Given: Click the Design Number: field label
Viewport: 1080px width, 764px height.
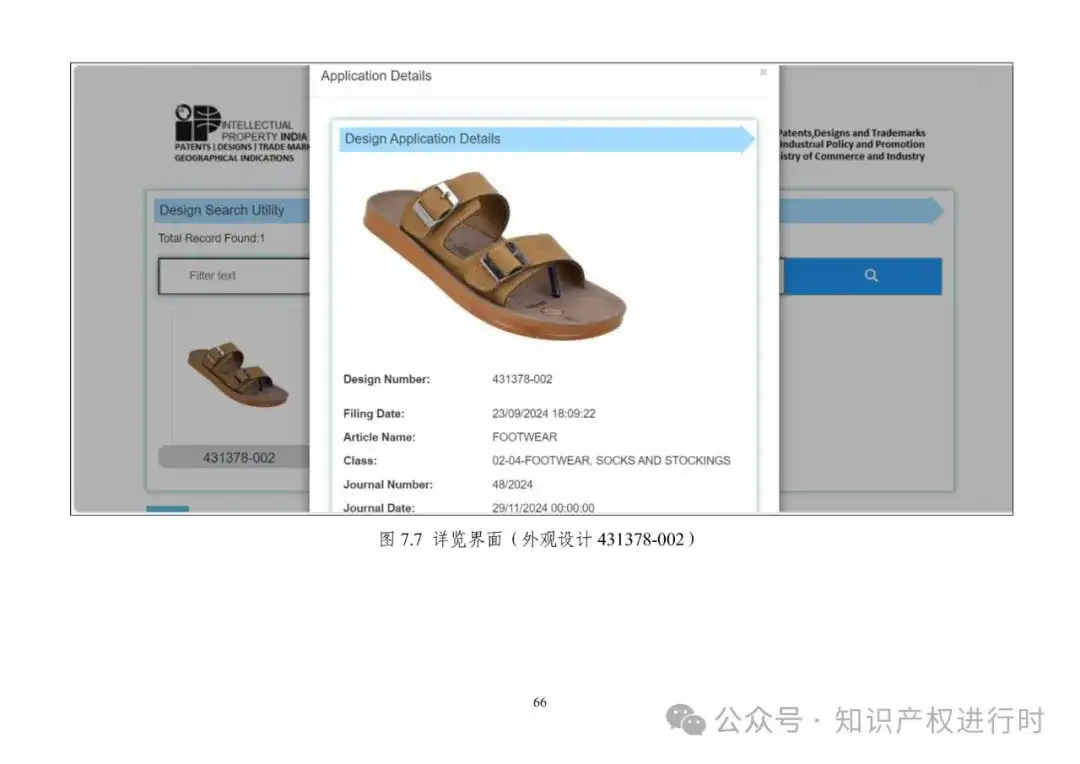Looking at the screenshot, I should (386, 380).
